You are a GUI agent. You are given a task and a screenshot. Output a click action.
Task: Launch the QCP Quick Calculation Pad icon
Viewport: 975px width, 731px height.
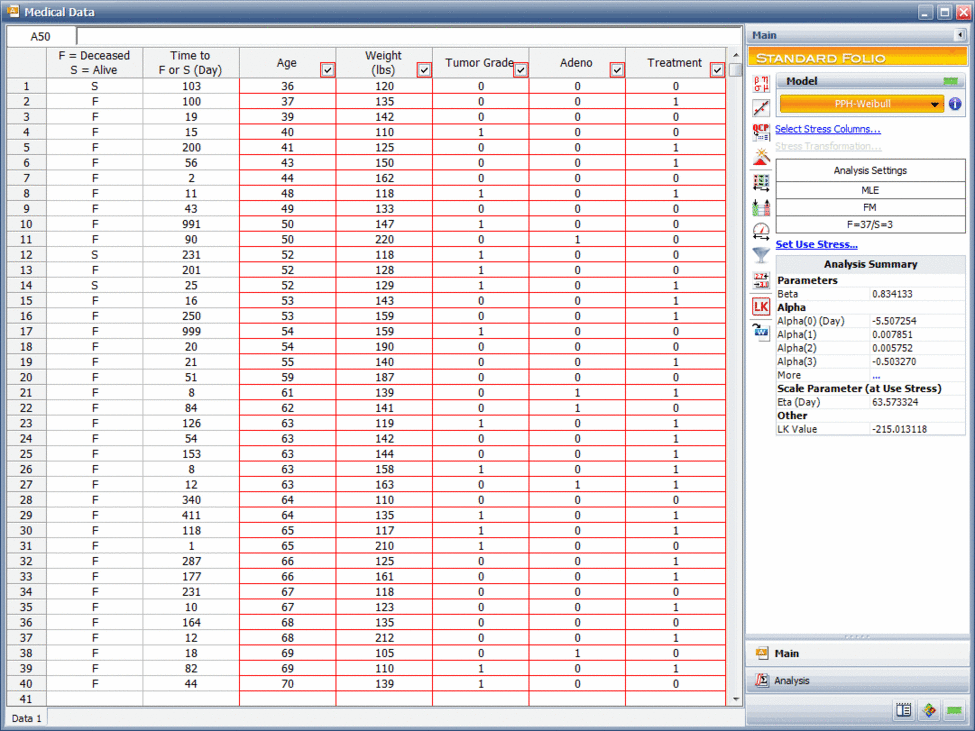point(761,132)
